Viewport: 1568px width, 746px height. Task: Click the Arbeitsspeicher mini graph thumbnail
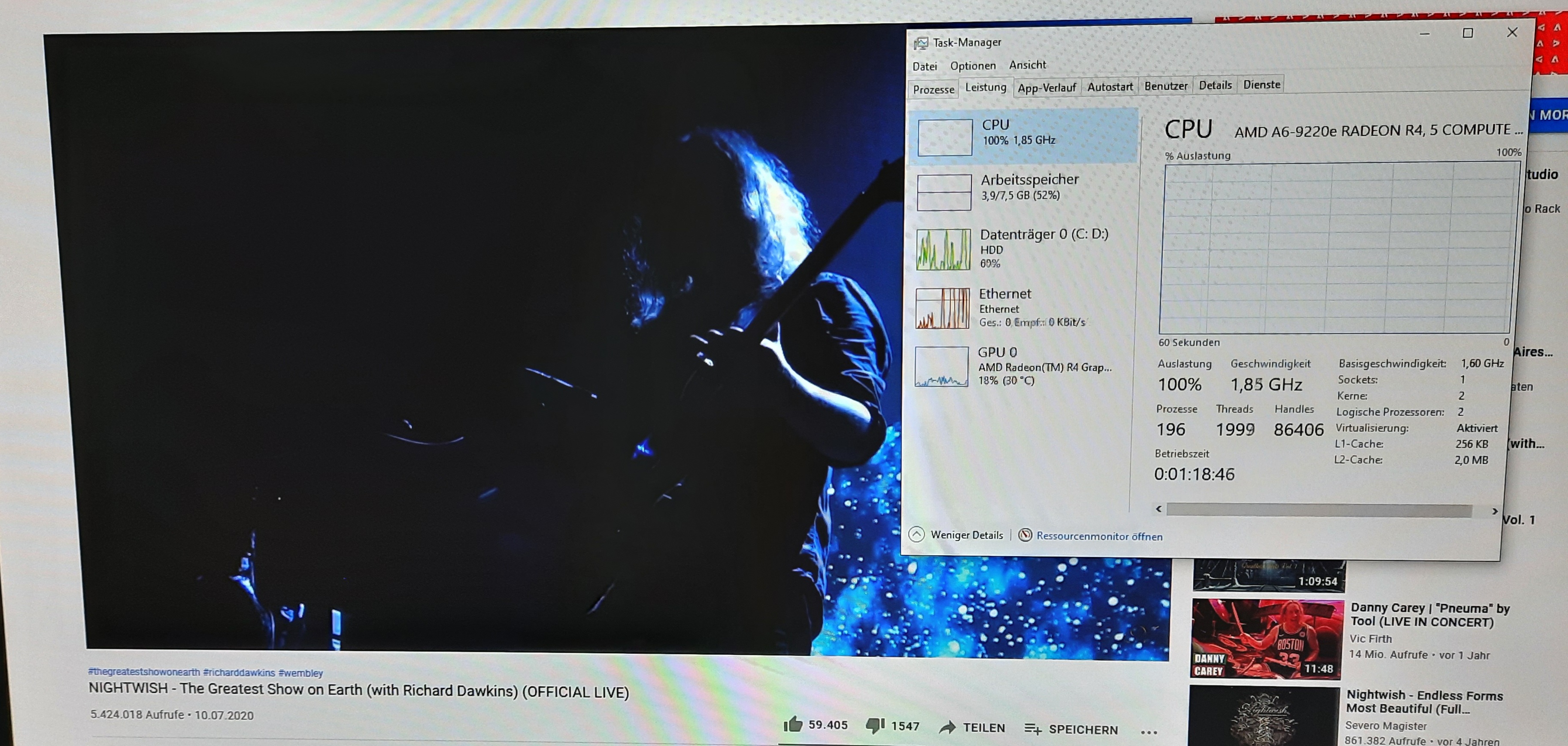[943, 192]
